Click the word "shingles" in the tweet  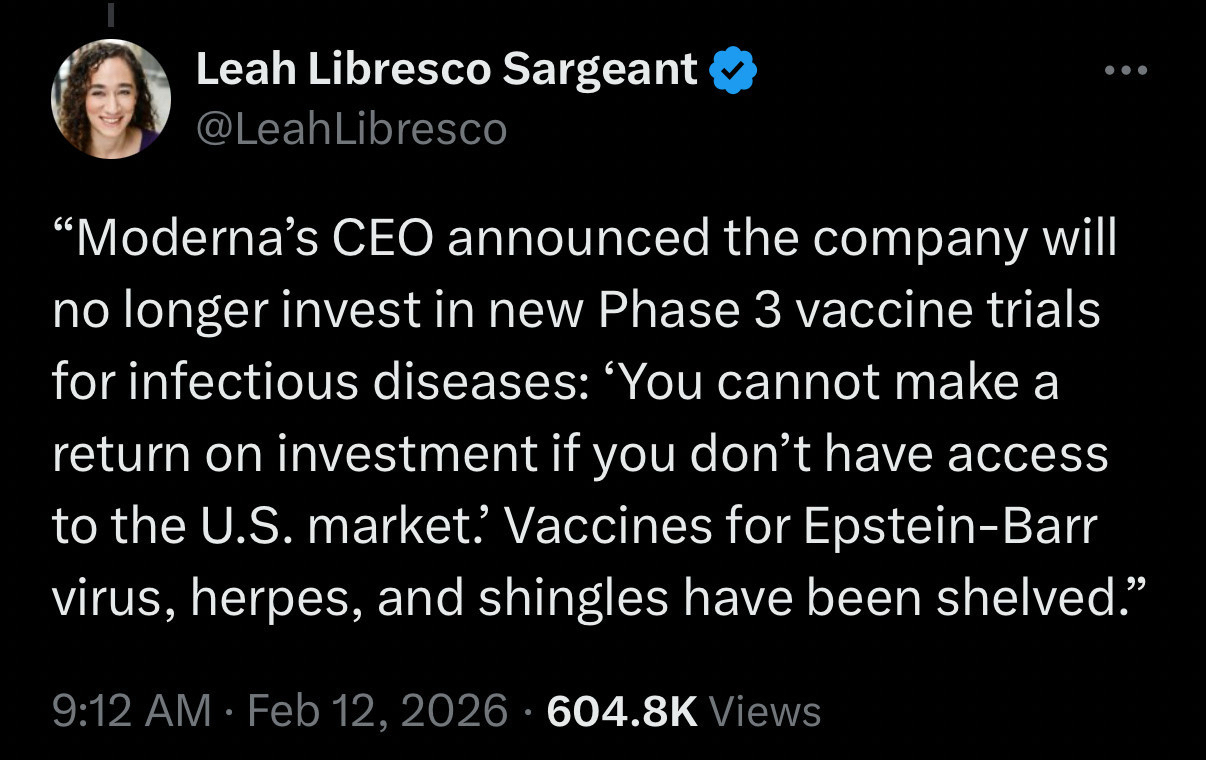(572, 598)
